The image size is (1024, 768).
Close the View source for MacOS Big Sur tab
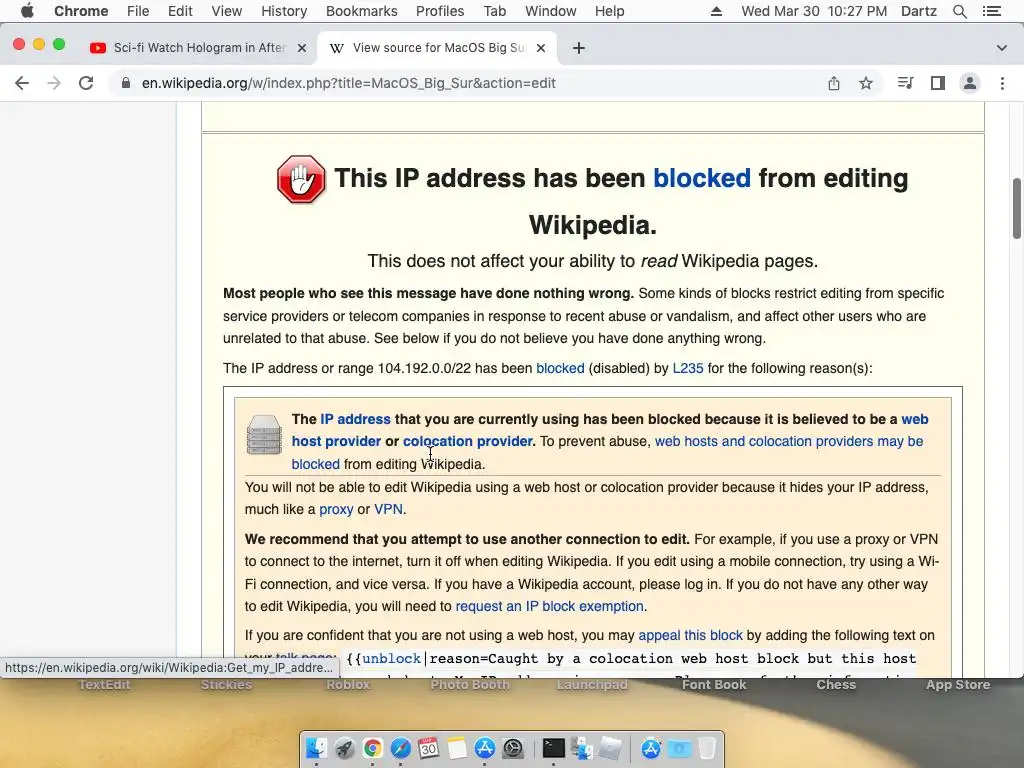click(x=541, y=48)
